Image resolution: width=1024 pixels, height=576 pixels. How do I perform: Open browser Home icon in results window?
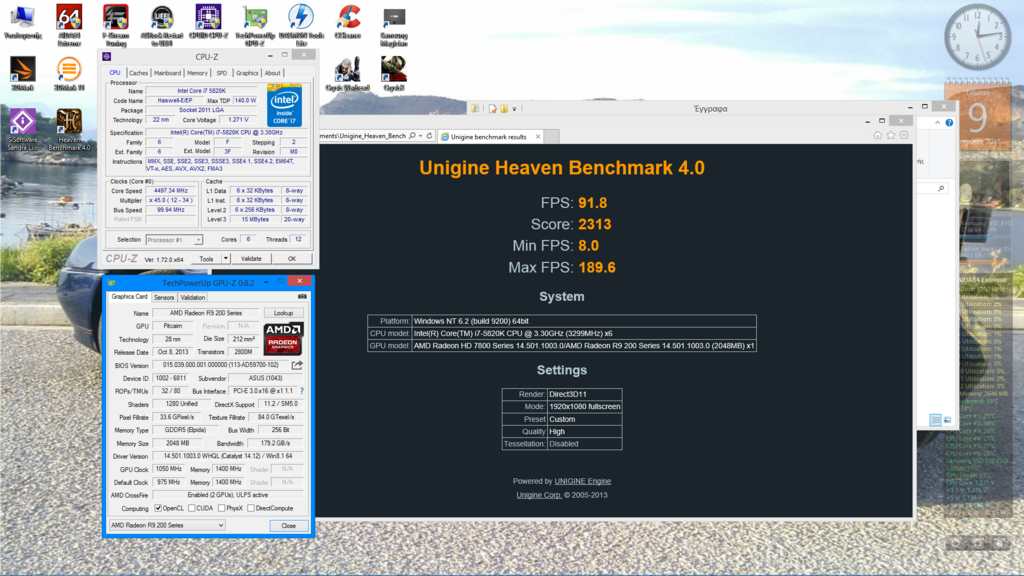(x=878, y=135)
